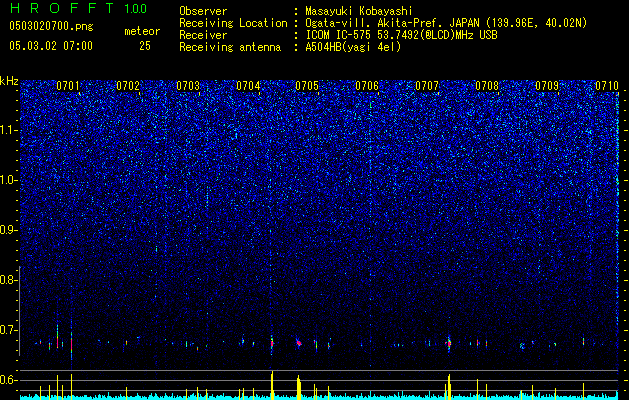This screenshot has width=629, height=400.
Task: Click the kHz axis label
Action: pos(9,81)
